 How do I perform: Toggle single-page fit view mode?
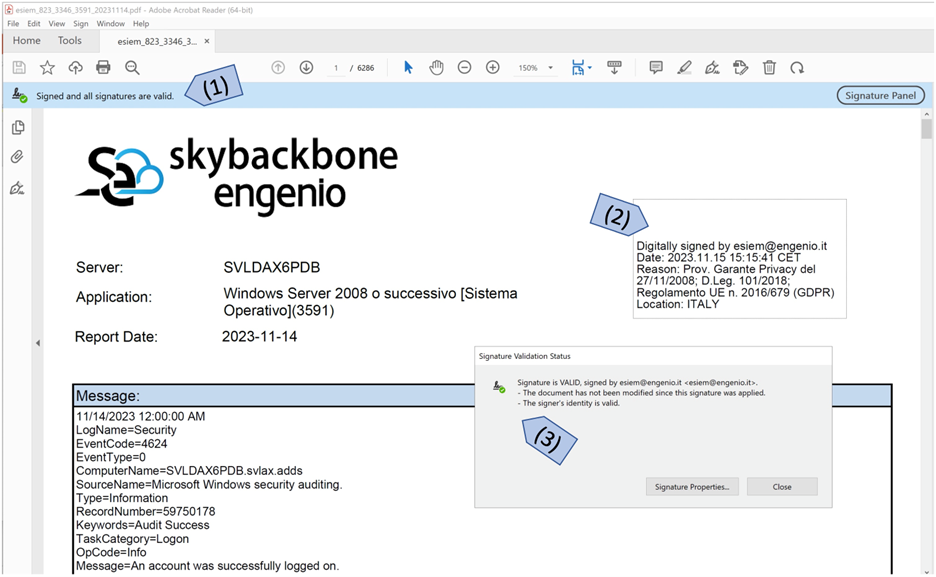(x=578, y=67)
